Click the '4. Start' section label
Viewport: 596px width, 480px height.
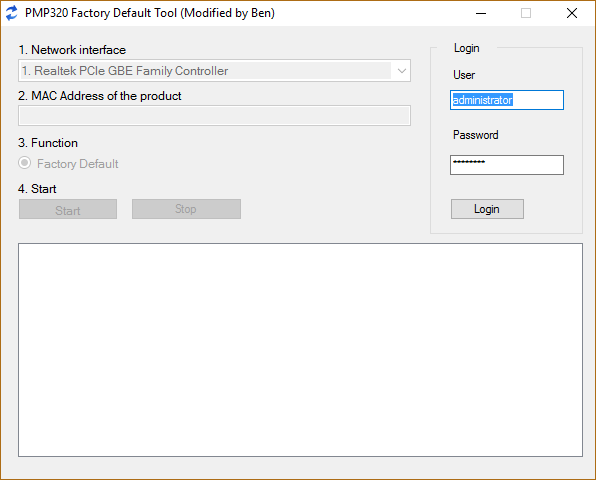point(37,189)
